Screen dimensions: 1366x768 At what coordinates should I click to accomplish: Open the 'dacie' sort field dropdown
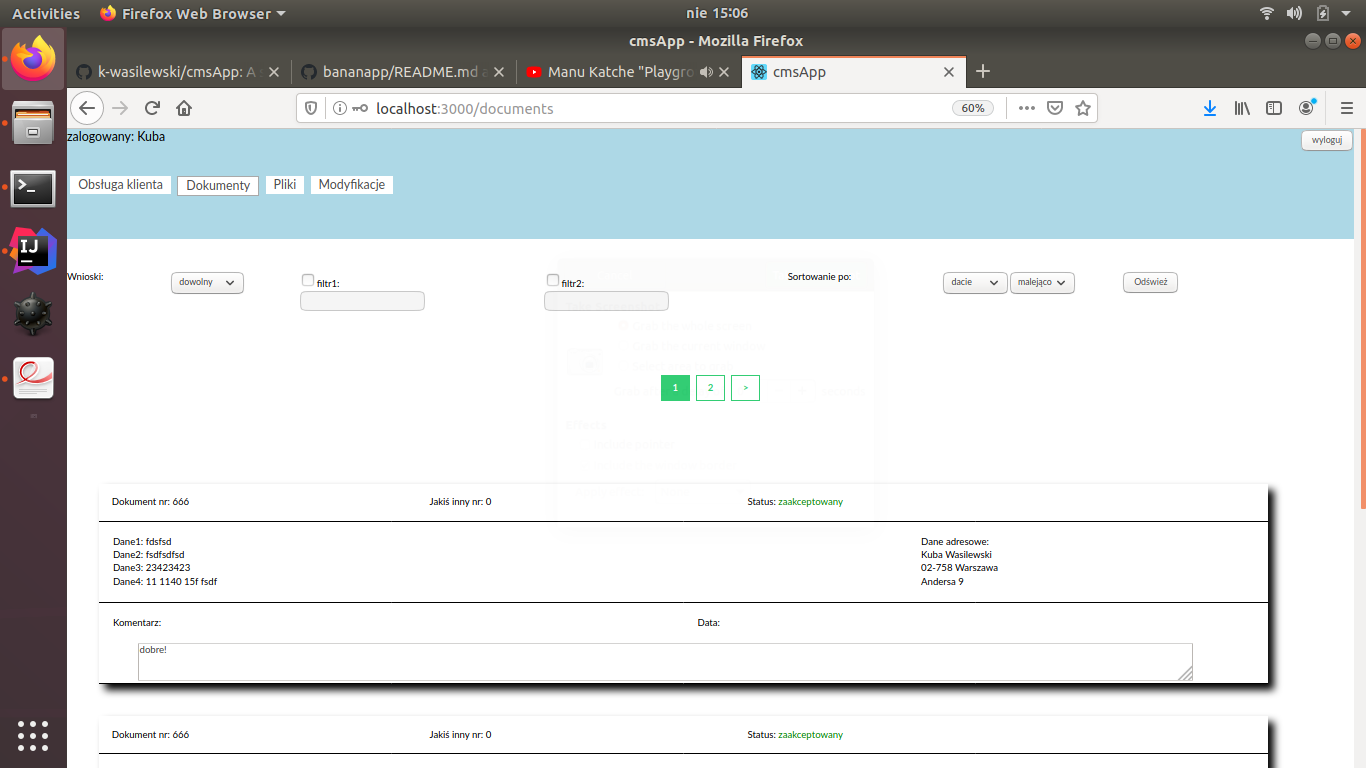tap(975, 283)
